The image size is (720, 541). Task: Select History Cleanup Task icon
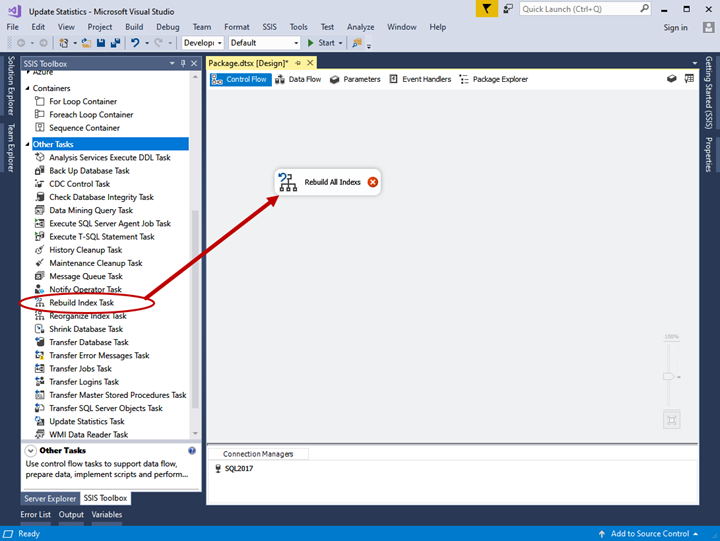tap(40, 250)
